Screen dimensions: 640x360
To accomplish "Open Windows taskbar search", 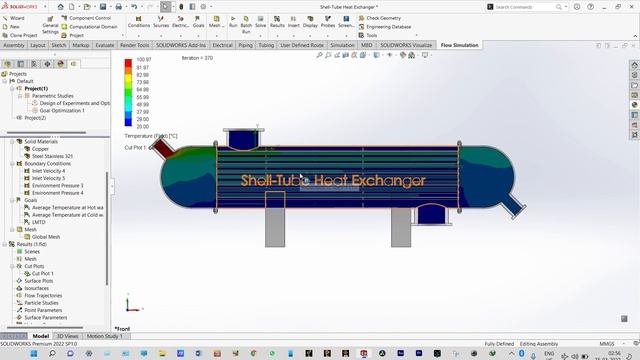I will click(52, 353).
